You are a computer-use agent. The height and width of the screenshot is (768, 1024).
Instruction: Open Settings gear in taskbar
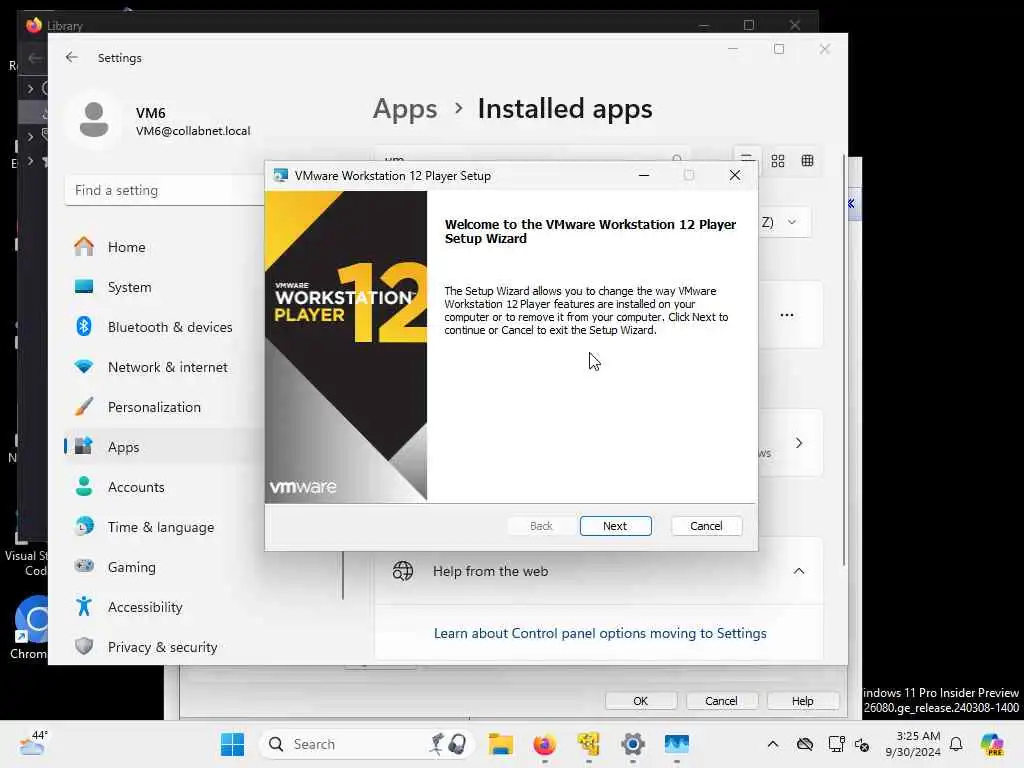point(633,744)
